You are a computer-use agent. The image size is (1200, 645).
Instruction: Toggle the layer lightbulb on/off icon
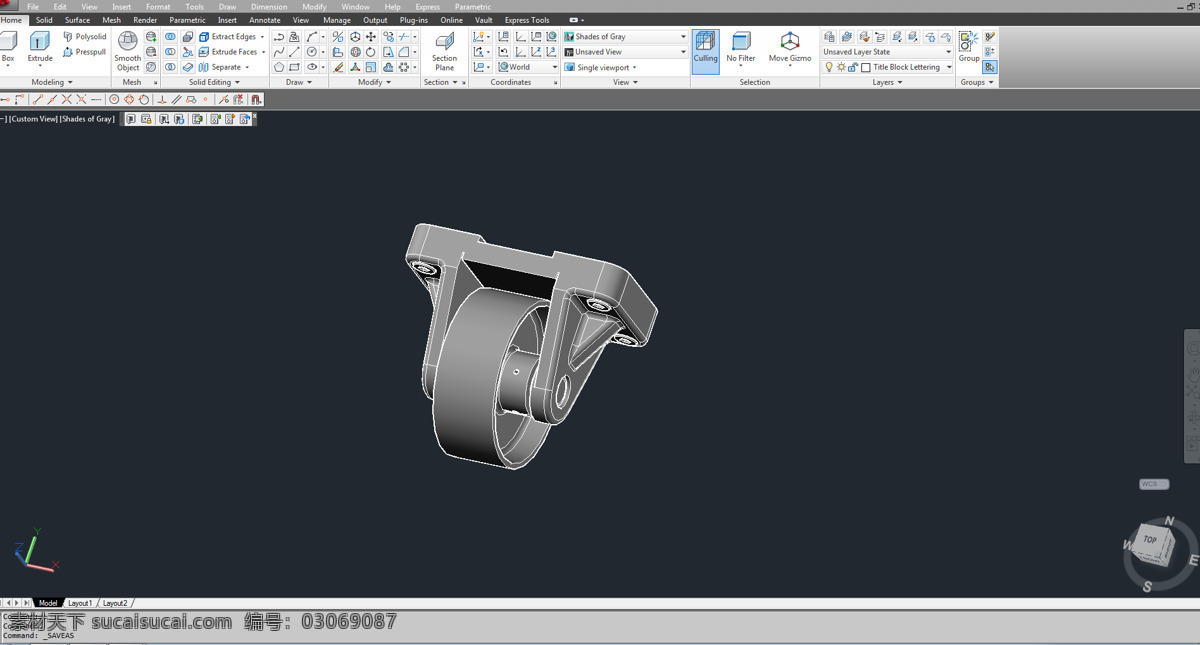[x=829, y=67]
